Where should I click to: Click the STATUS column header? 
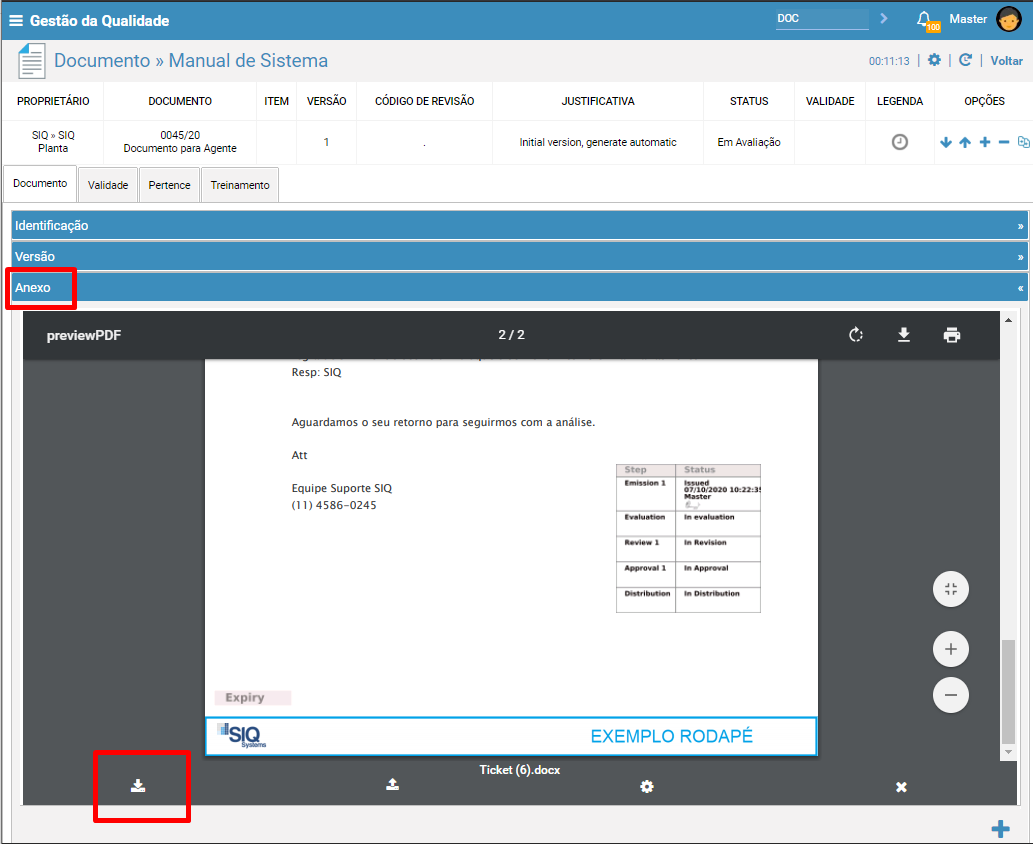tap(748, 101)
